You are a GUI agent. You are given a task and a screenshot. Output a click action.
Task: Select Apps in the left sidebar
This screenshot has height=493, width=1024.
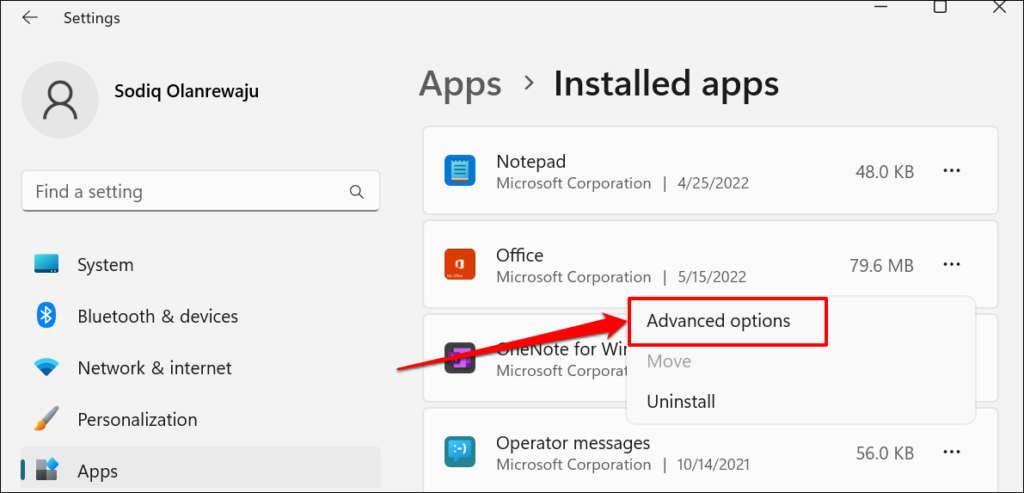pos(98,471)
